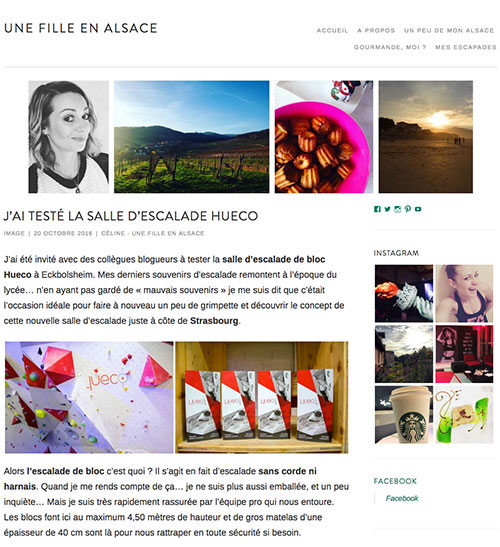Select Un peu de mon Alsace menu
Image resolution: width=500 pixels, height=547 pixels.
[449, 30]
